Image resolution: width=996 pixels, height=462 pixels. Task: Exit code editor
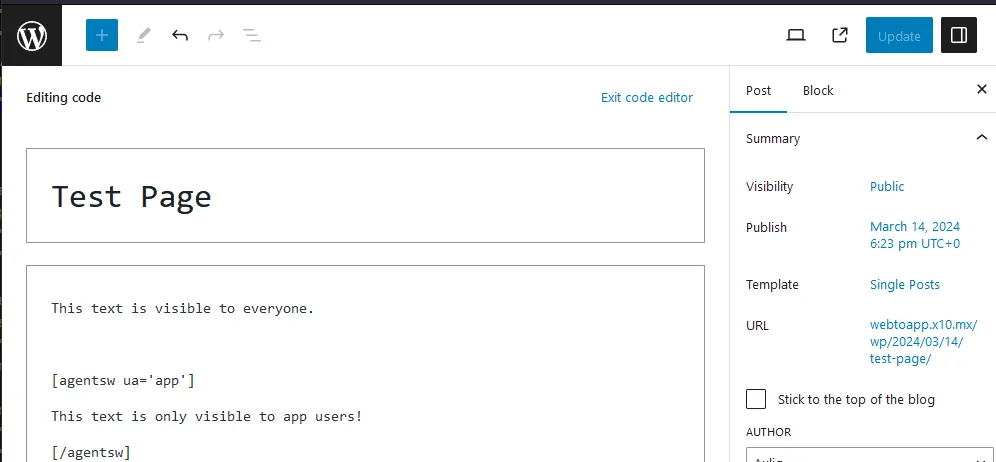647,97
